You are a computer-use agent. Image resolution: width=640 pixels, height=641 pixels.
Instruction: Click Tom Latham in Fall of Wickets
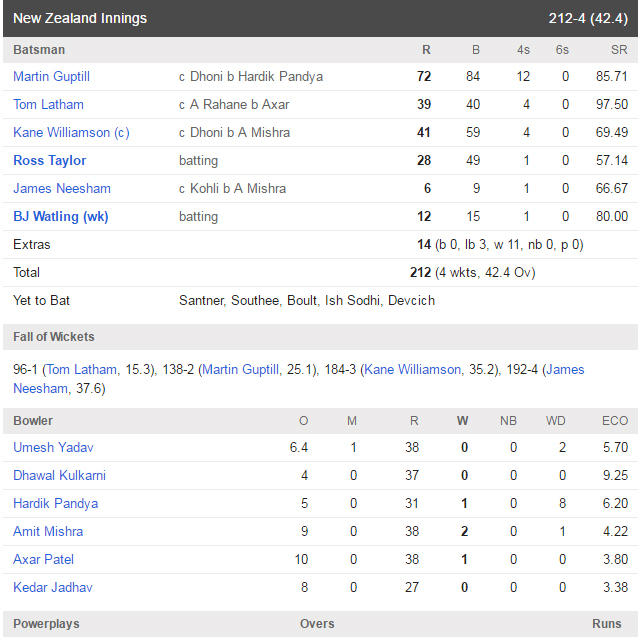(x=82, y=370)
